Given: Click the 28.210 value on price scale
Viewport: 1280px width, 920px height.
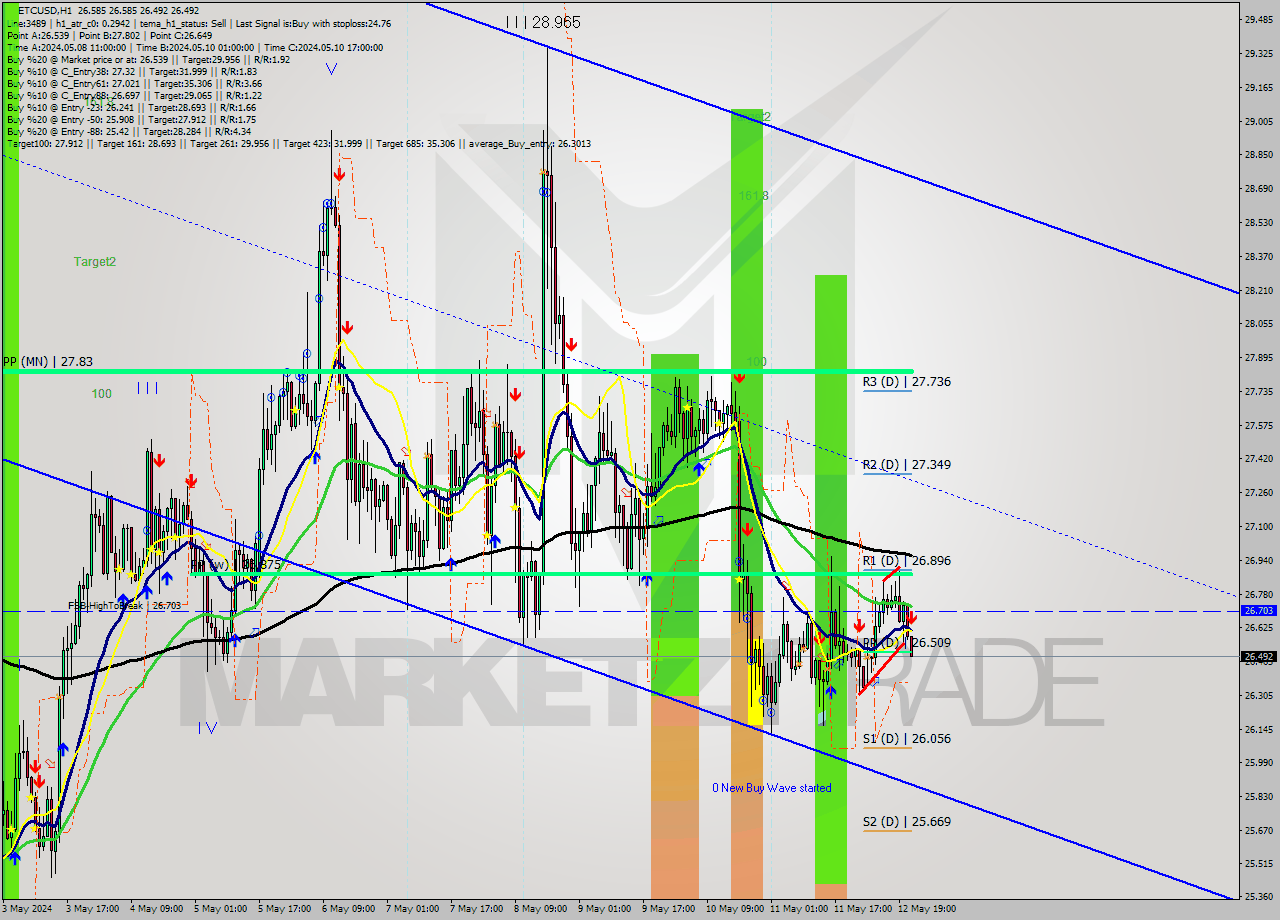Looking at the screenshot, I should tap(1258, 290).
